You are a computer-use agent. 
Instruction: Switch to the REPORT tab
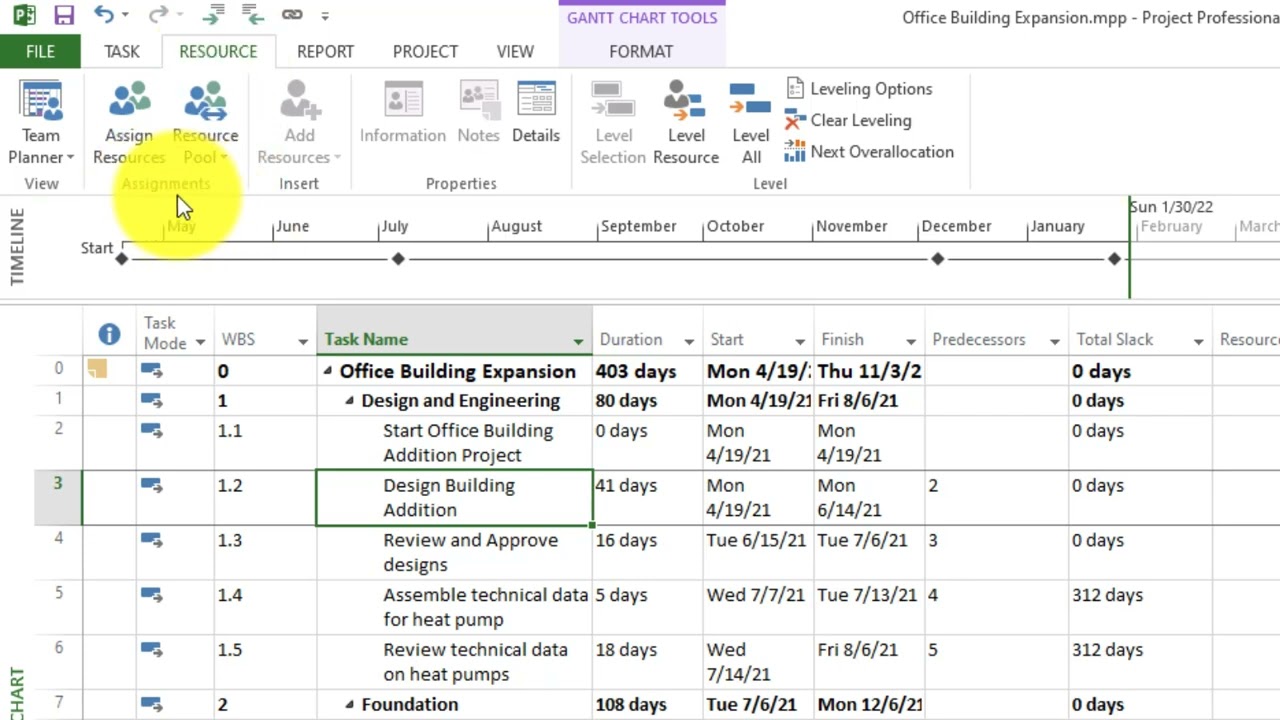pyautogui.click(x=325, y=51)
